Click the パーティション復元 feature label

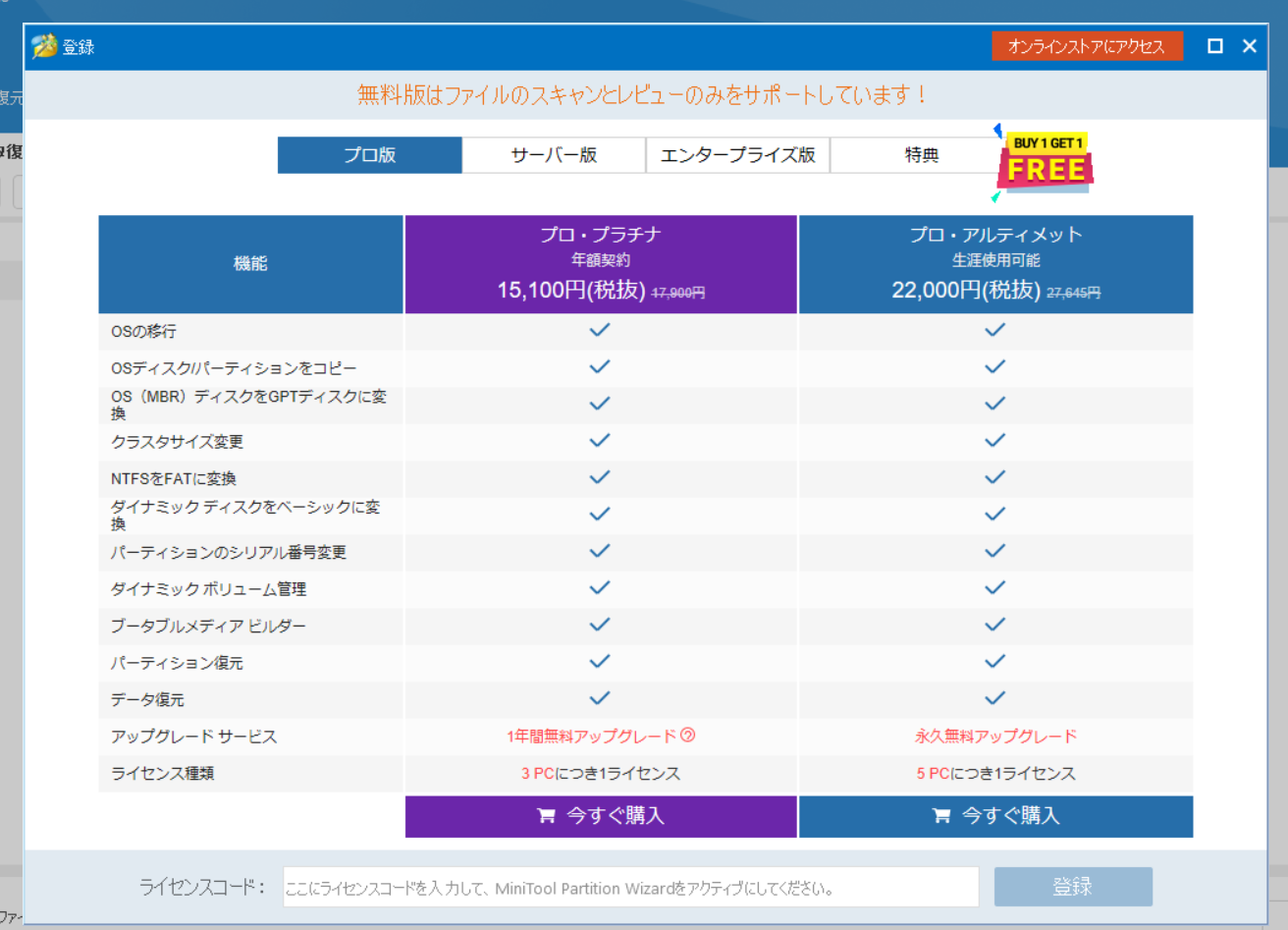177,663
